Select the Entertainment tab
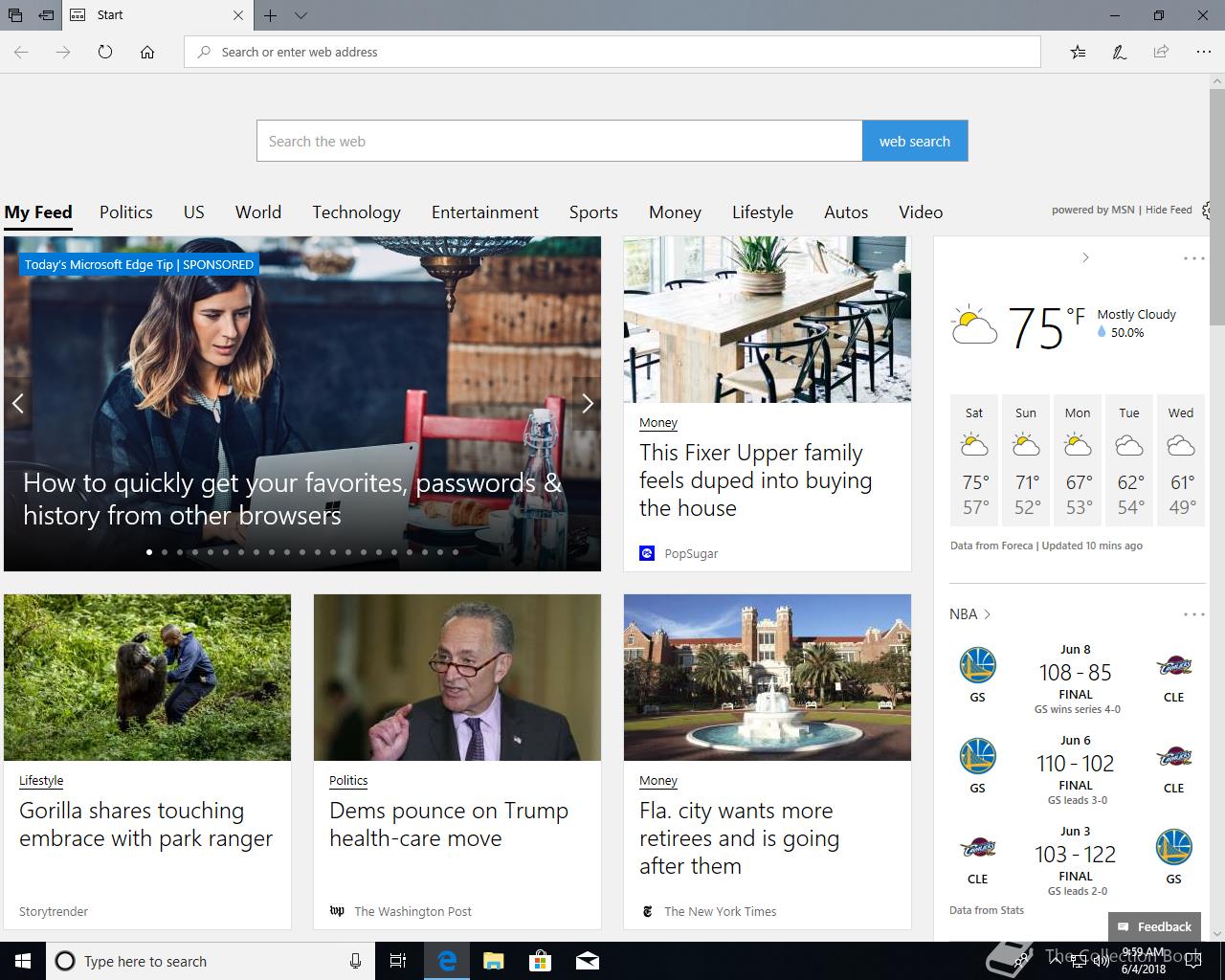The height and width of the screenshot is (980, 1225). [485, 212]
